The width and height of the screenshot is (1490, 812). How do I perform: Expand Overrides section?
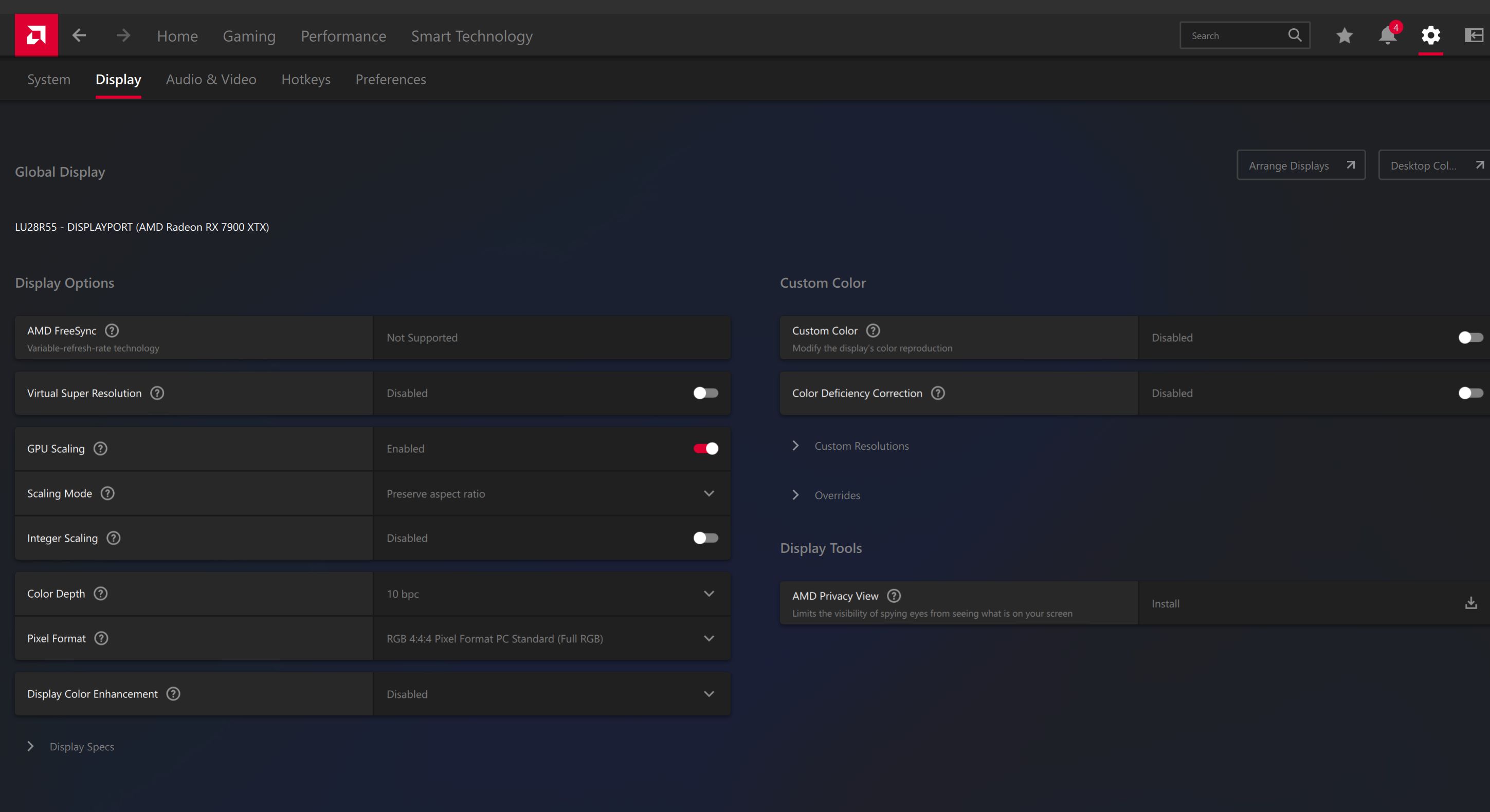click(x=826, y=495)
